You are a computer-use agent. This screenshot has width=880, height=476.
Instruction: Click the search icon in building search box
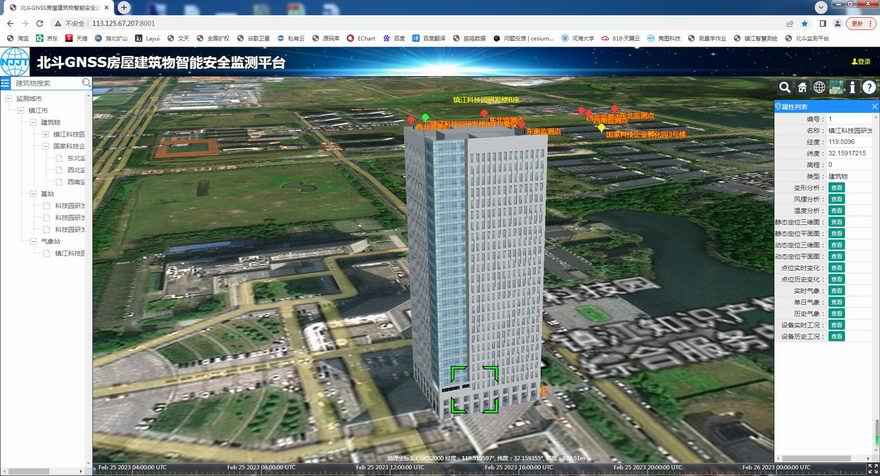click(x=86, y=83)
